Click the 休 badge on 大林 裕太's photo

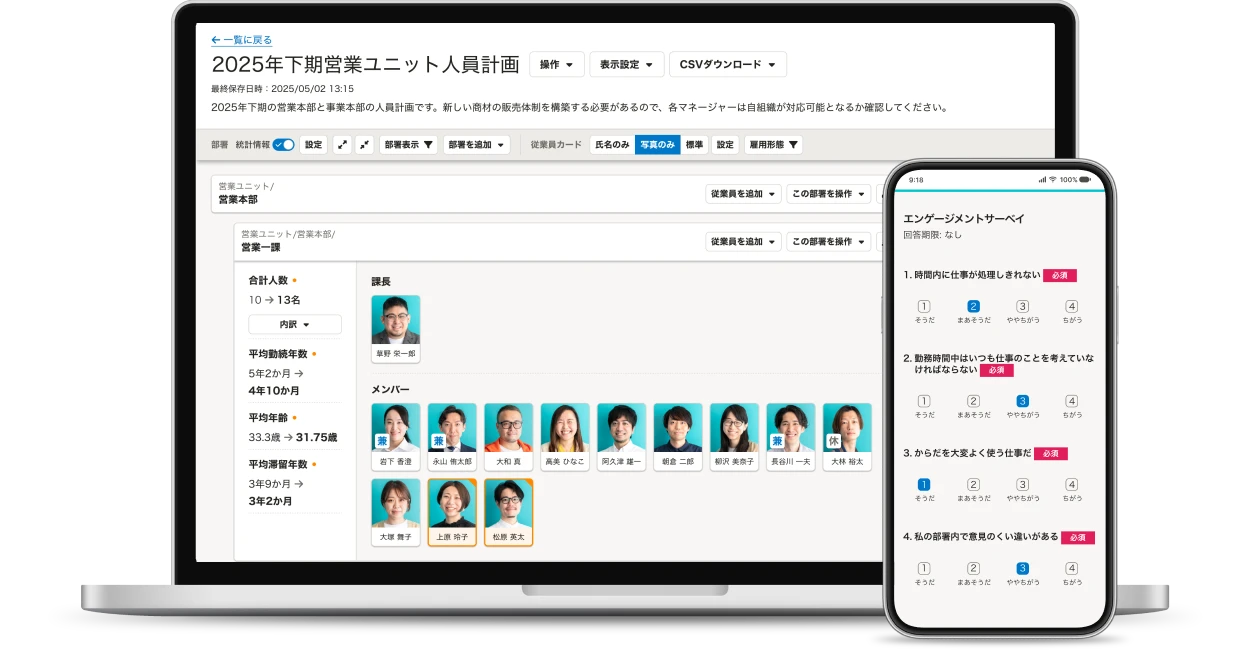833,441
